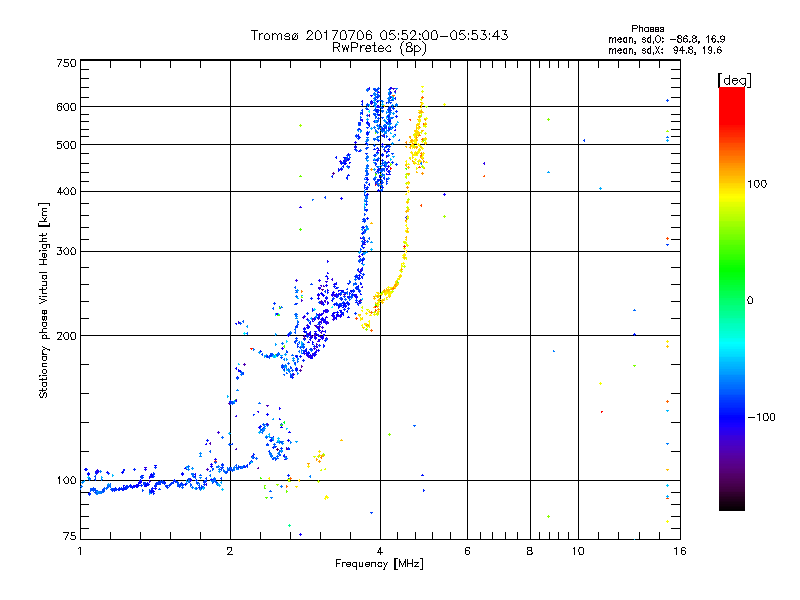
Task: Click the x-axis tick label '2'
Action: pos(230,551)
